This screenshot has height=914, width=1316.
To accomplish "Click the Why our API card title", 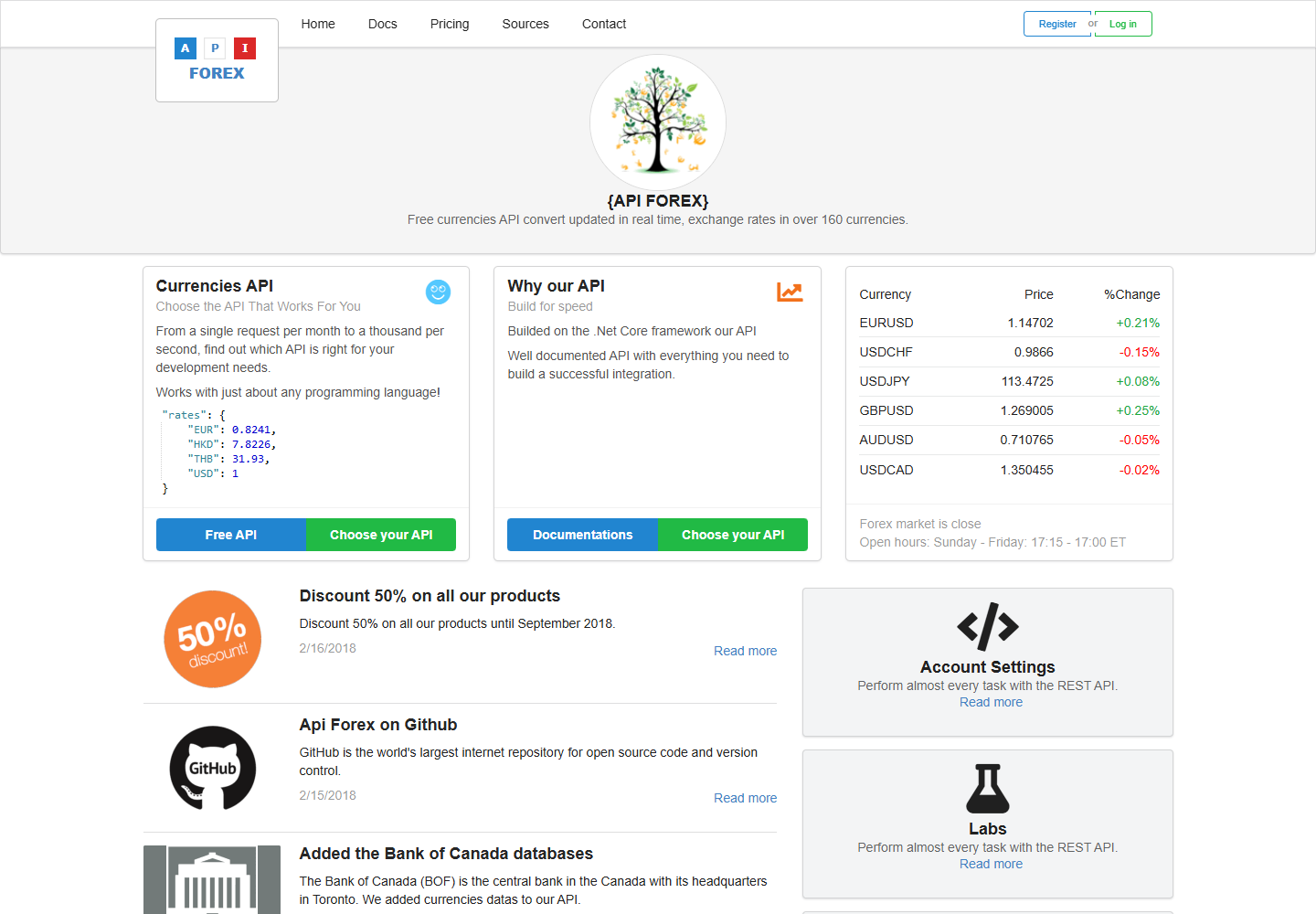I will (x=557, y=286).
